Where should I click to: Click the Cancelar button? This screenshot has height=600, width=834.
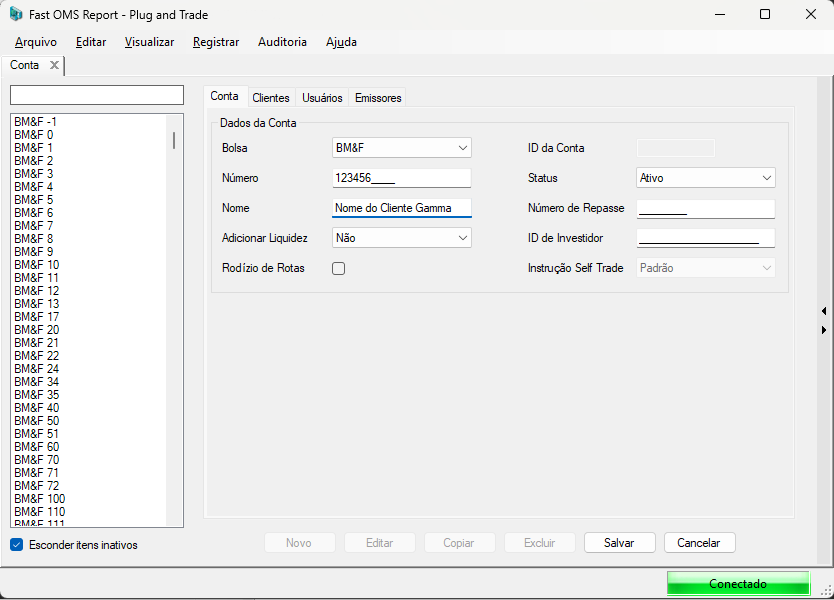coord(699,543)
